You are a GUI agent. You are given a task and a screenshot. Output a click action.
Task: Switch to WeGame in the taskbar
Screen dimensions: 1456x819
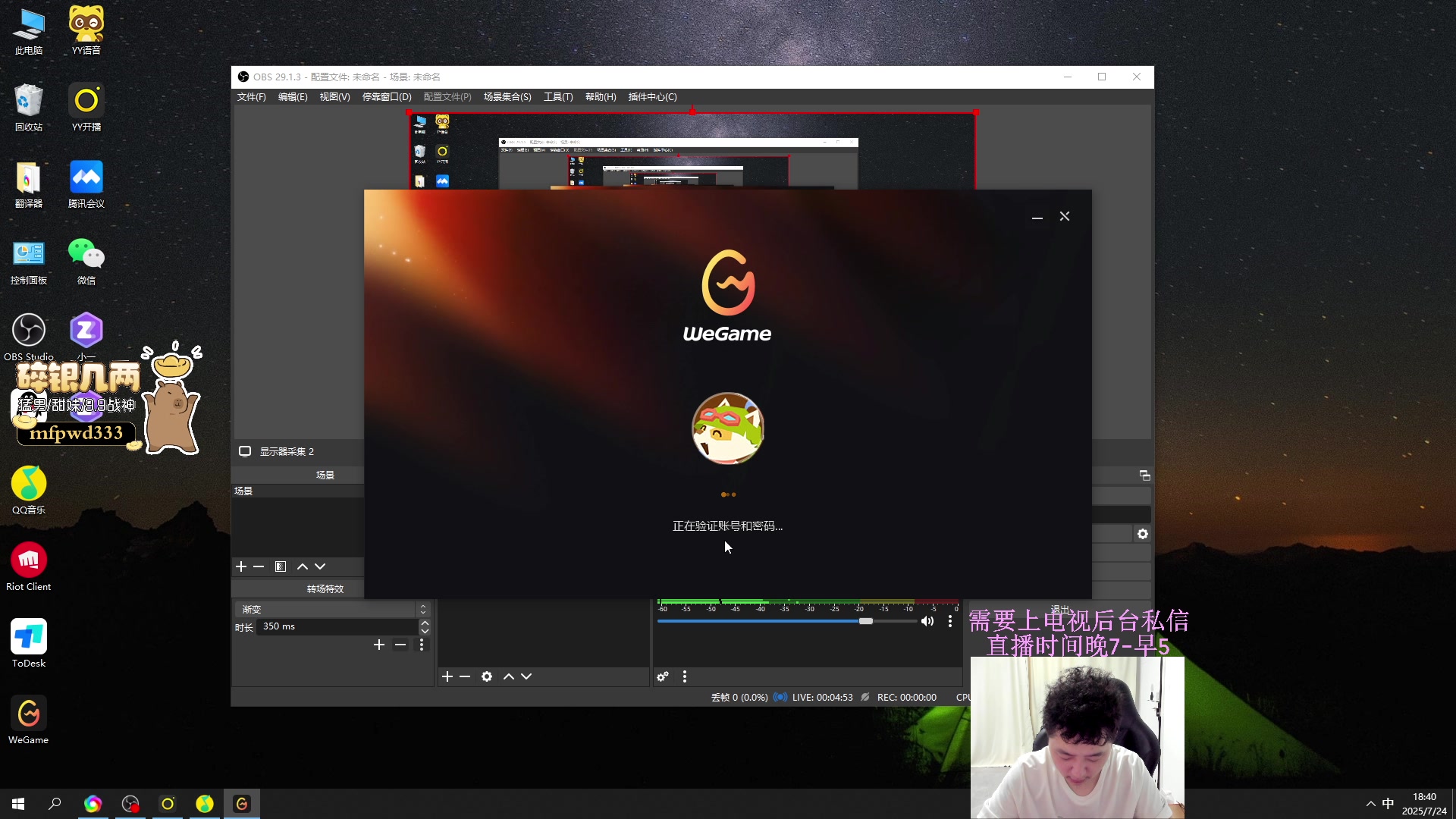pyautogui.click(x=242, y=804)
